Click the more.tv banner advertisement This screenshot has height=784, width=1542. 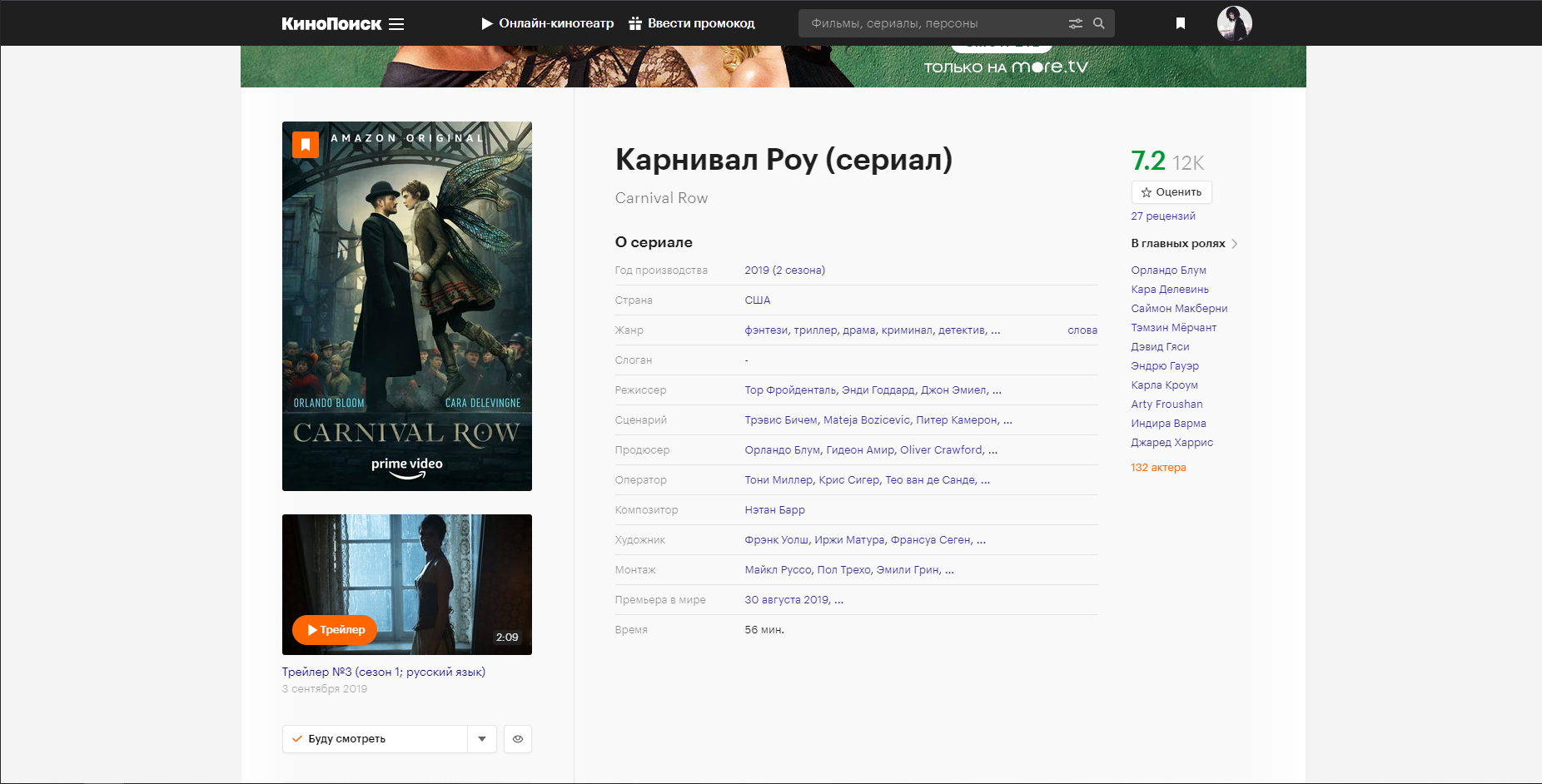tap(773, 66)
